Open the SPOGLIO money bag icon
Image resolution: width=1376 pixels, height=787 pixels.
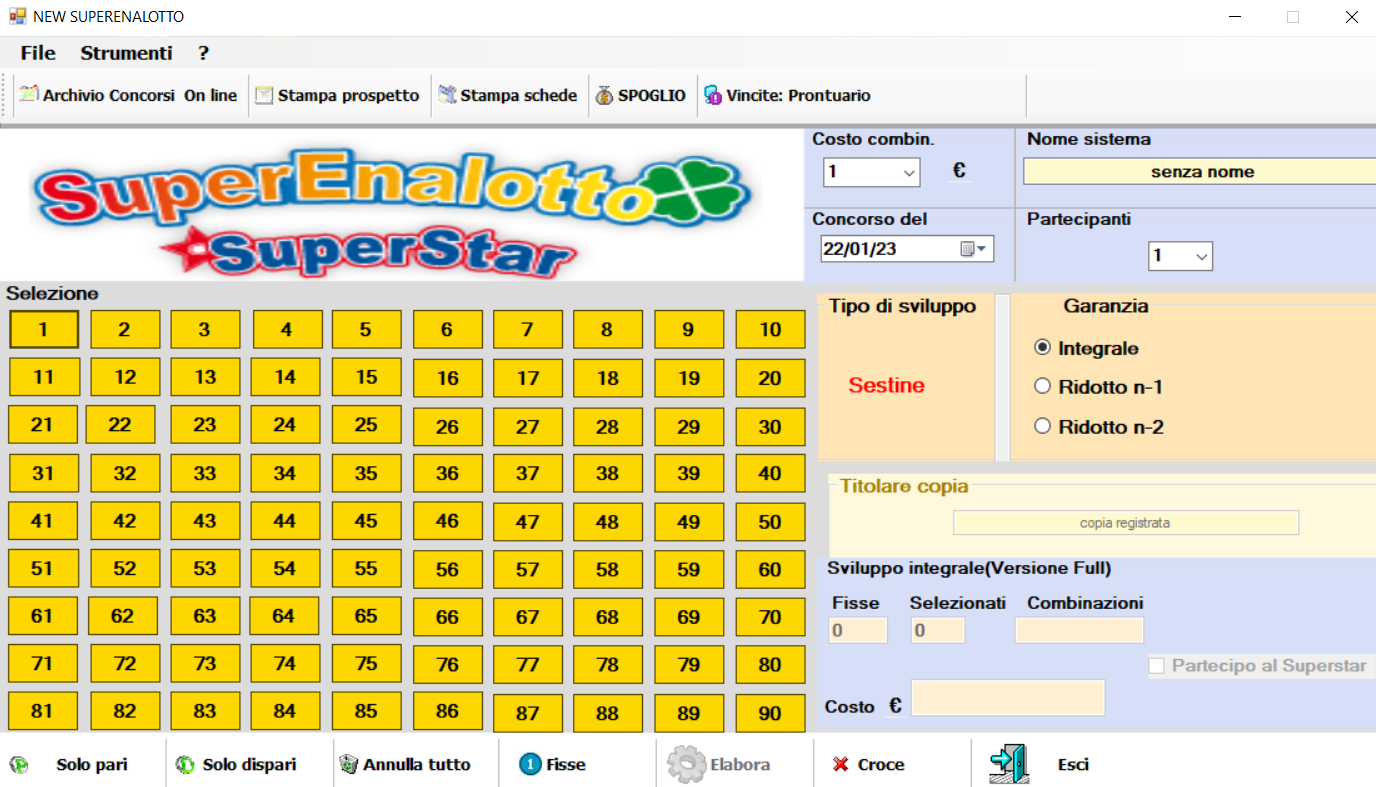pos(605,96)
